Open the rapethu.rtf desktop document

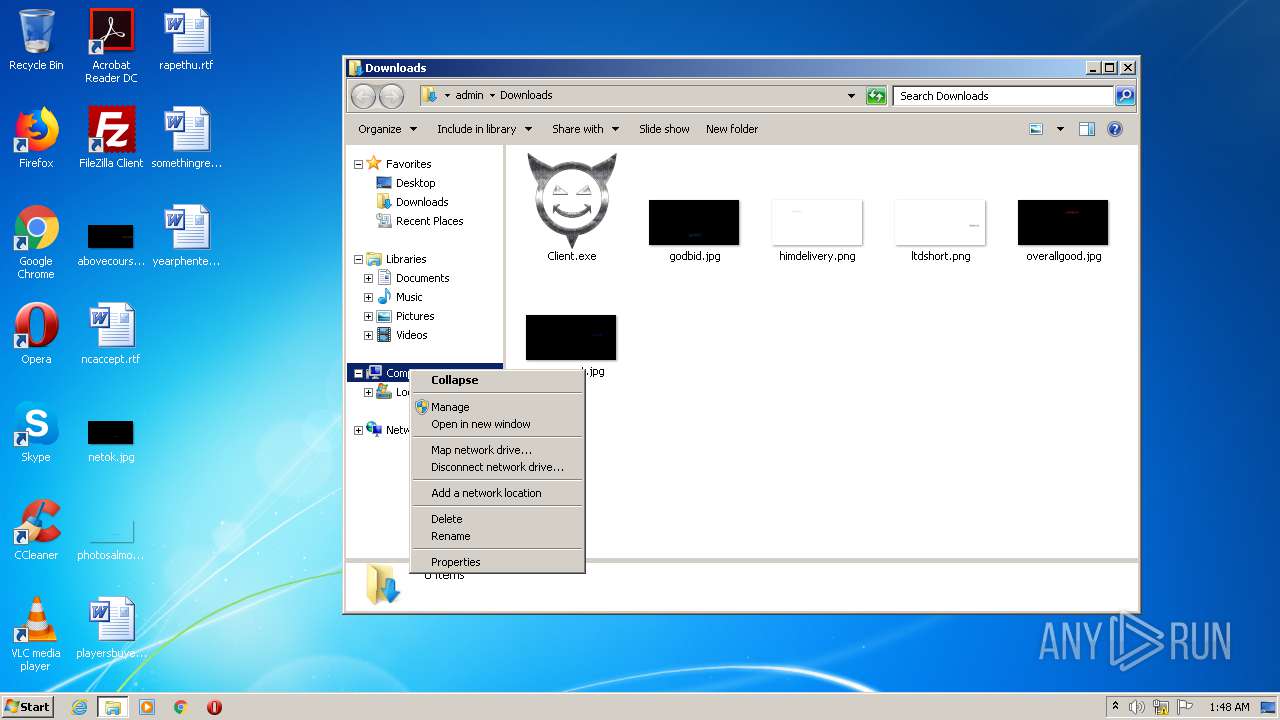[x=186, y=40]
